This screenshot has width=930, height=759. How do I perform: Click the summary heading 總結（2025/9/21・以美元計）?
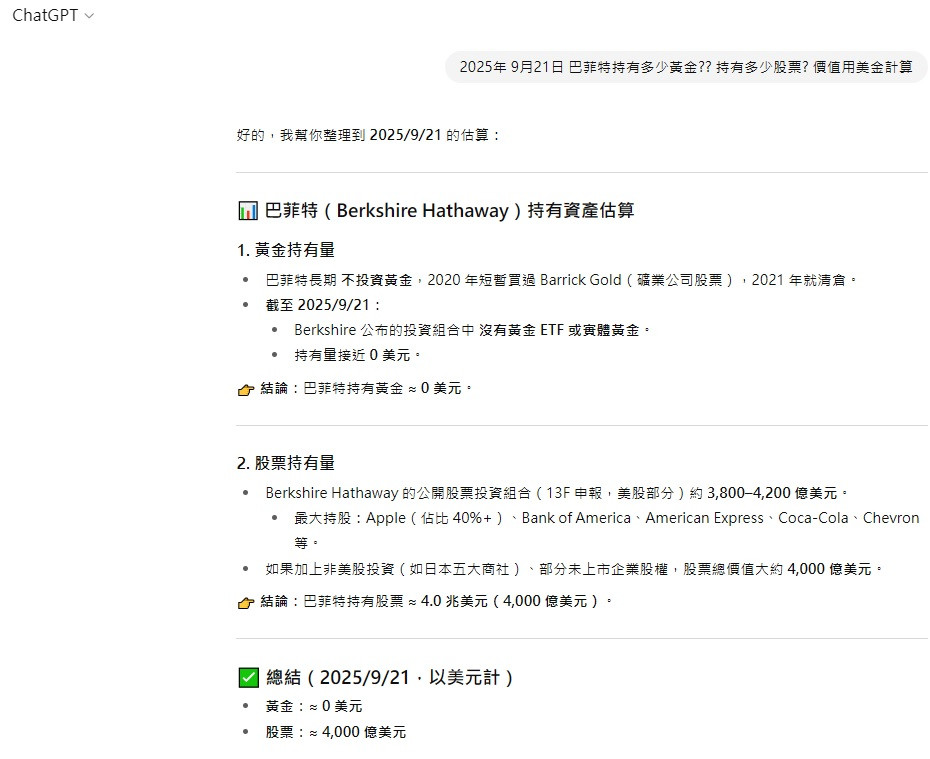pyautogui.click(x=390, y=677)
